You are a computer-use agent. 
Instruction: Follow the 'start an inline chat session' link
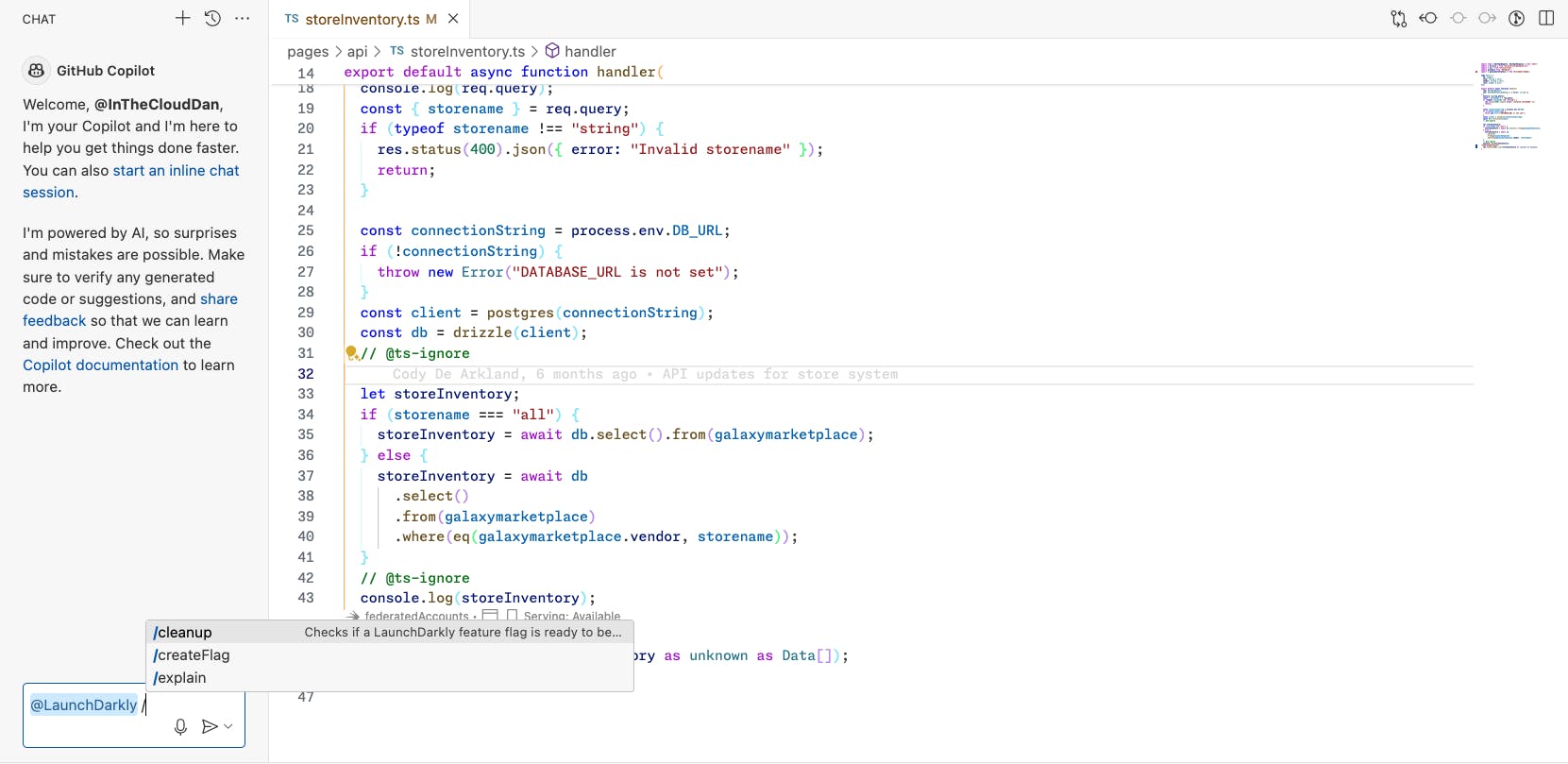[x=176, y=171]
